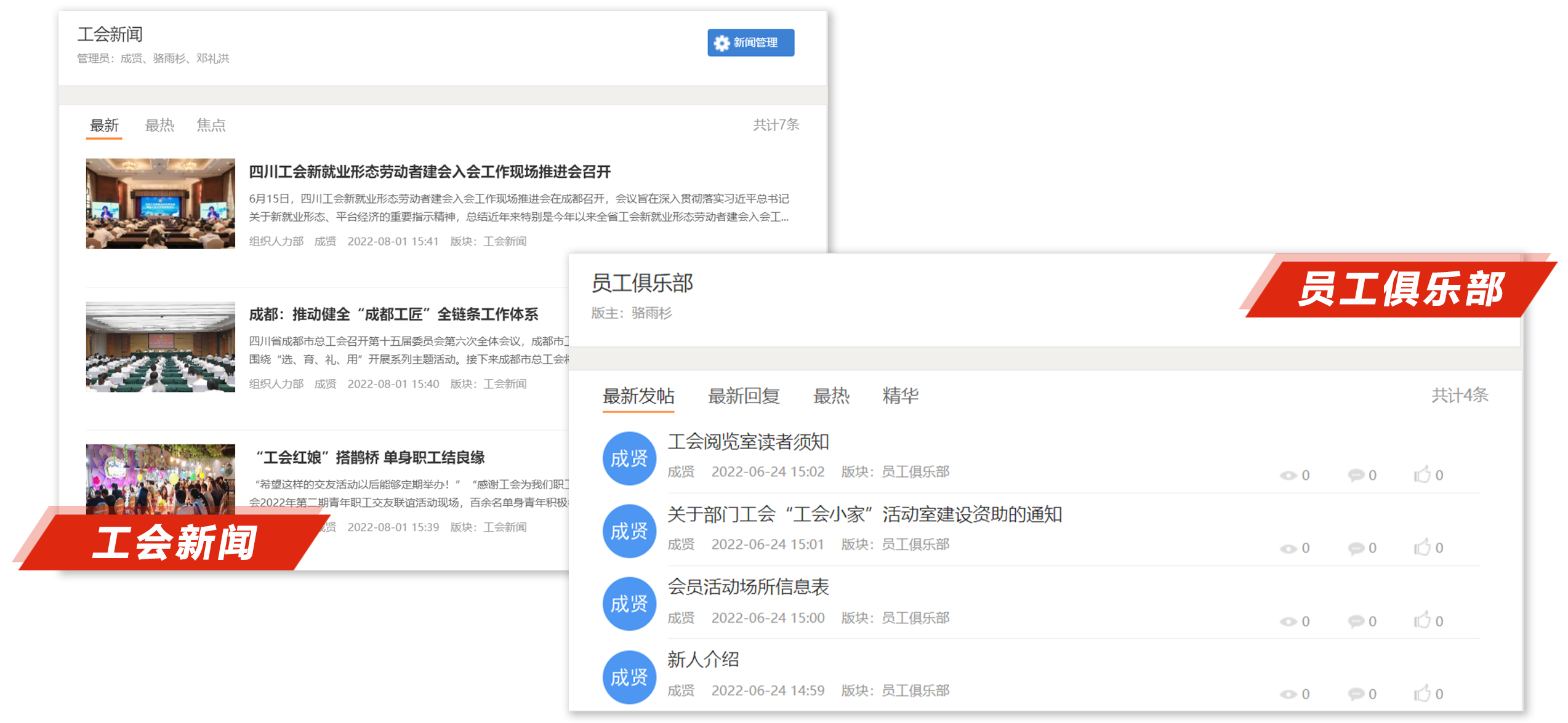
Task: Select the 最新发帖 tab in 员工俱乐部
Action: pyautogui.click(x=638, y=396)
